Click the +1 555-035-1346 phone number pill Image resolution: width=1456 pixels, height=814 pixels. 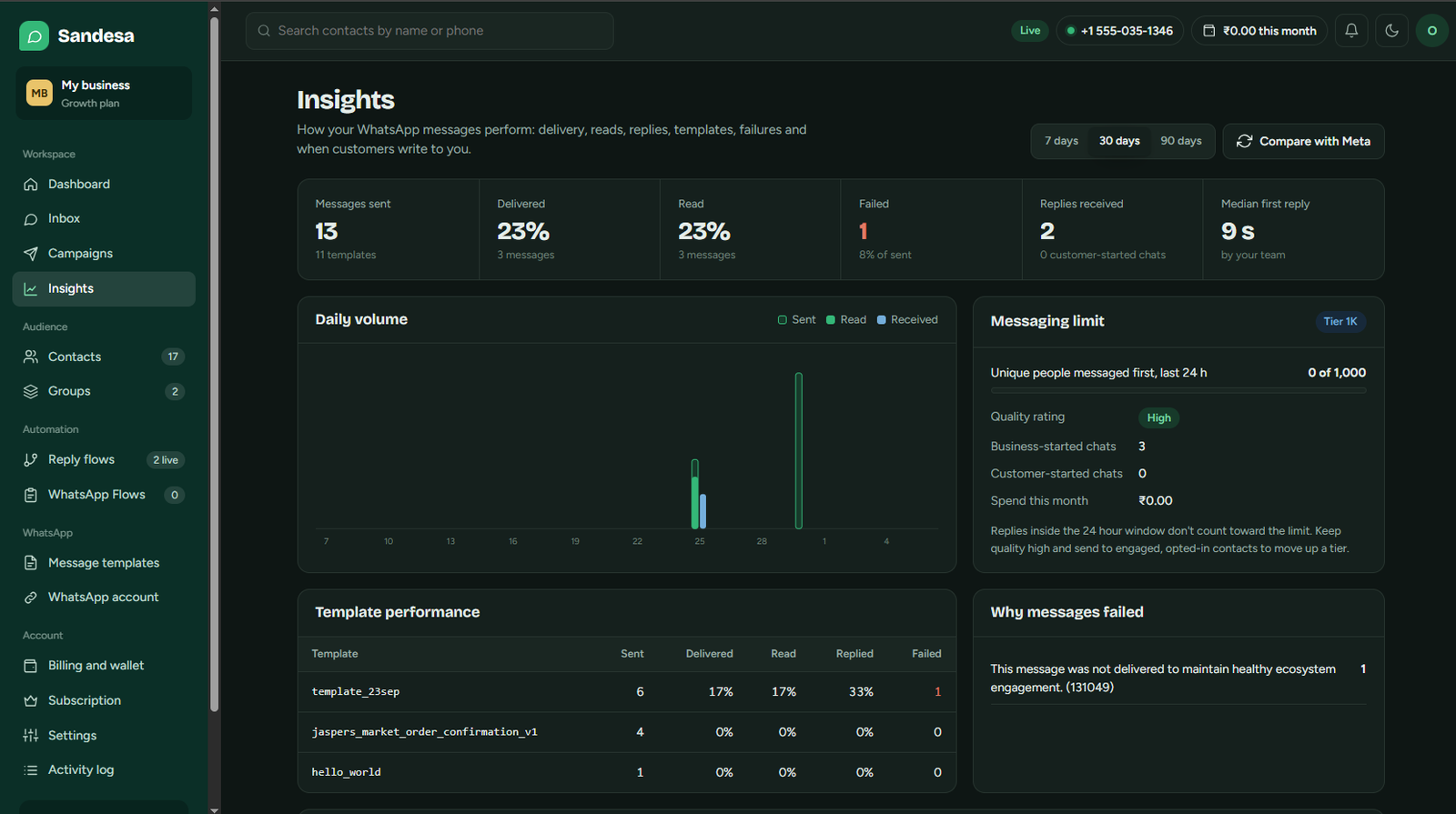pos(1119,31)
